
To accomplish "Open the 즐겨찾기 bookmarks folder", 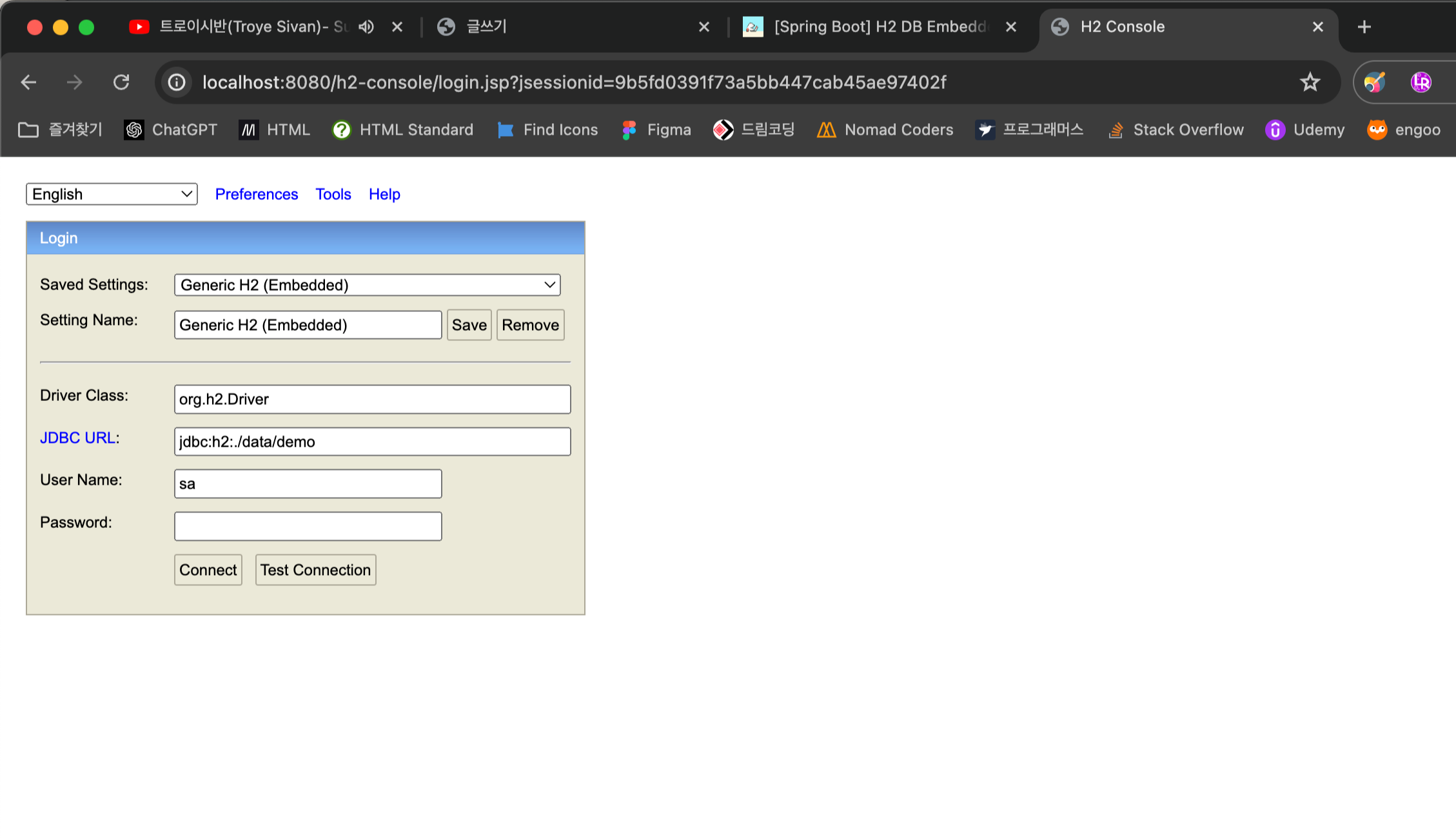I will (x=61, y=130).
